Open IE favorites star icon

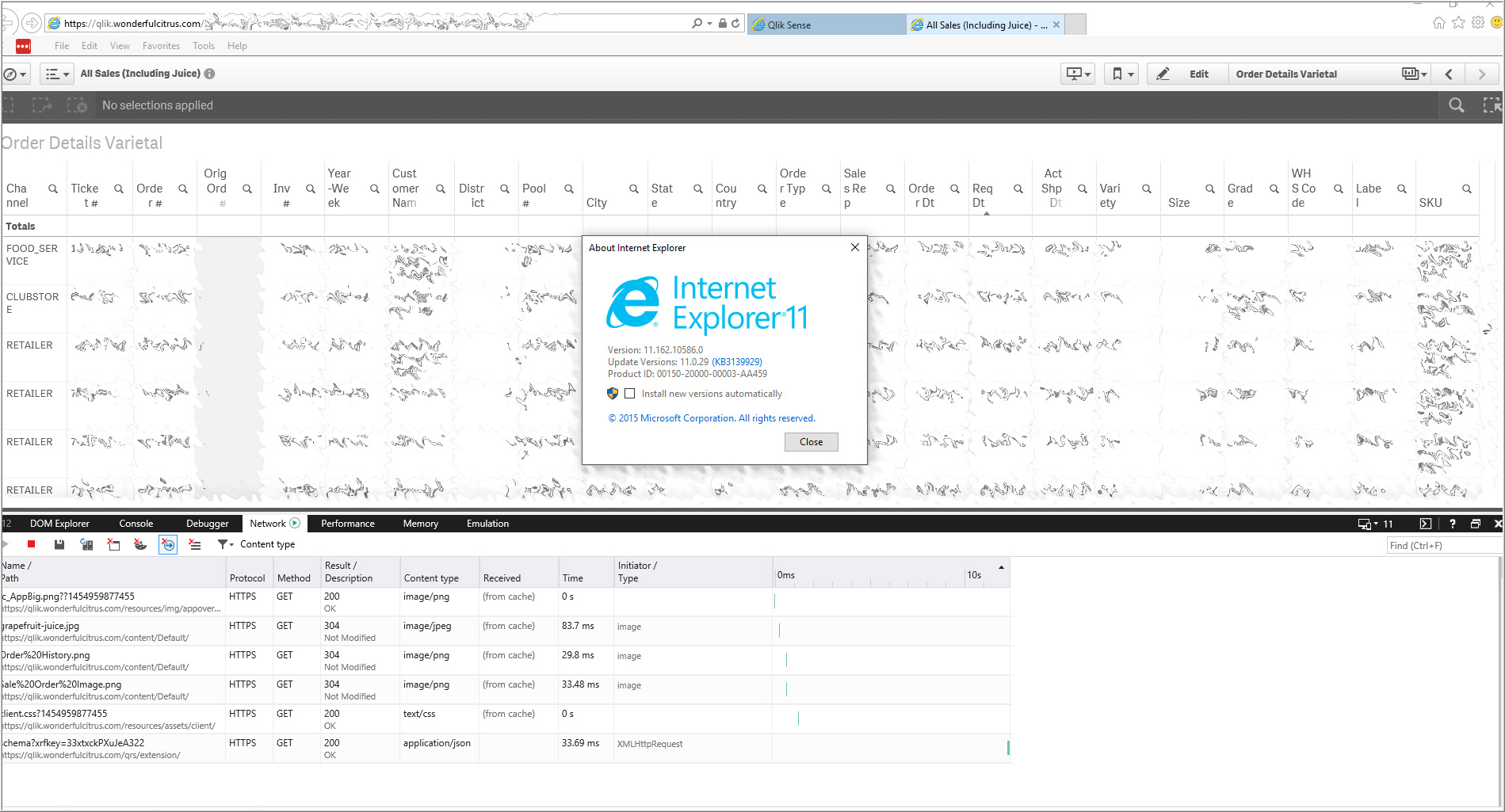(x=1458, y=23)
